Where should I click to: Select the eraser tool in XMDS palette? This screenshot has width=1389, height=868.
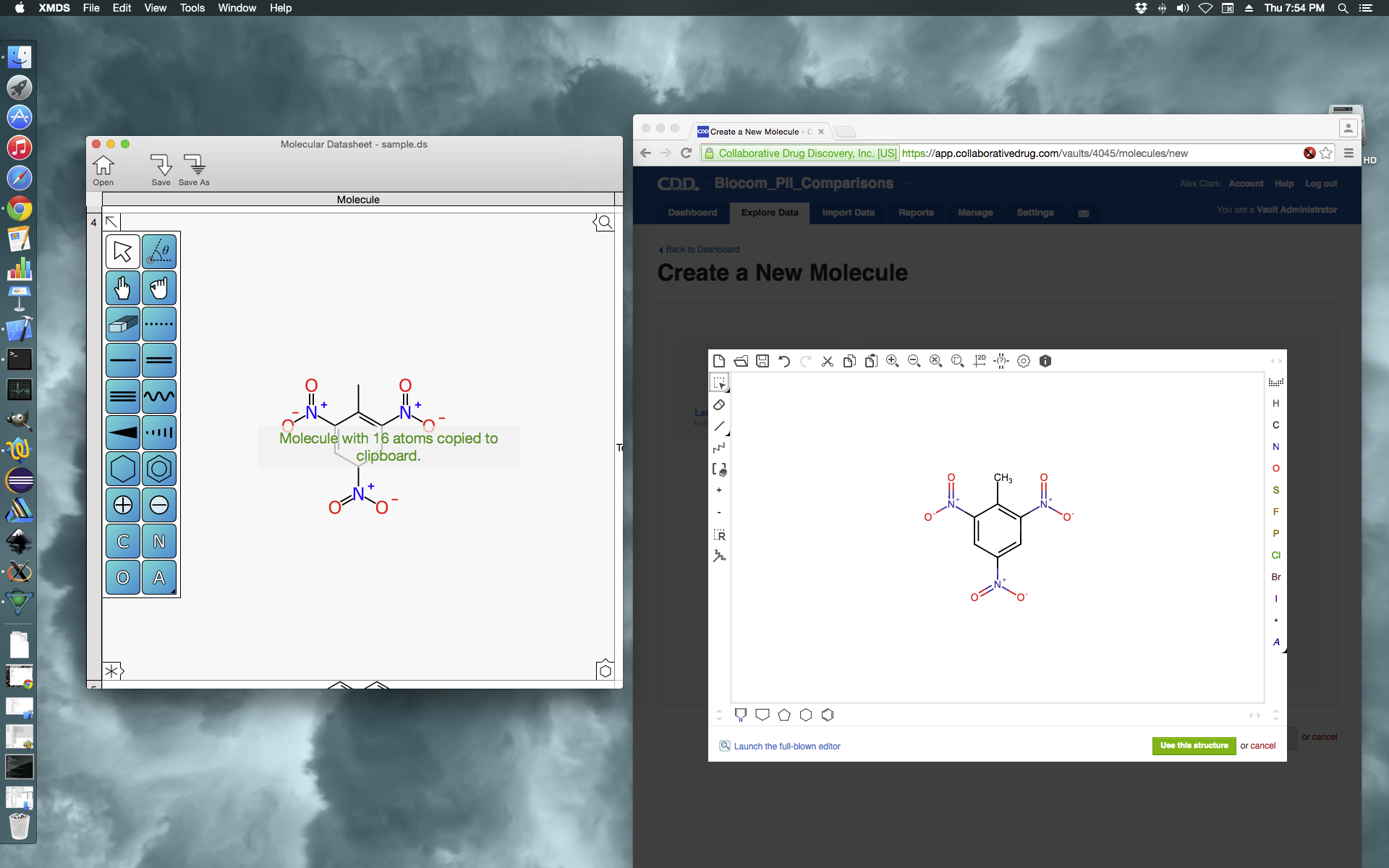pos(122,324)
